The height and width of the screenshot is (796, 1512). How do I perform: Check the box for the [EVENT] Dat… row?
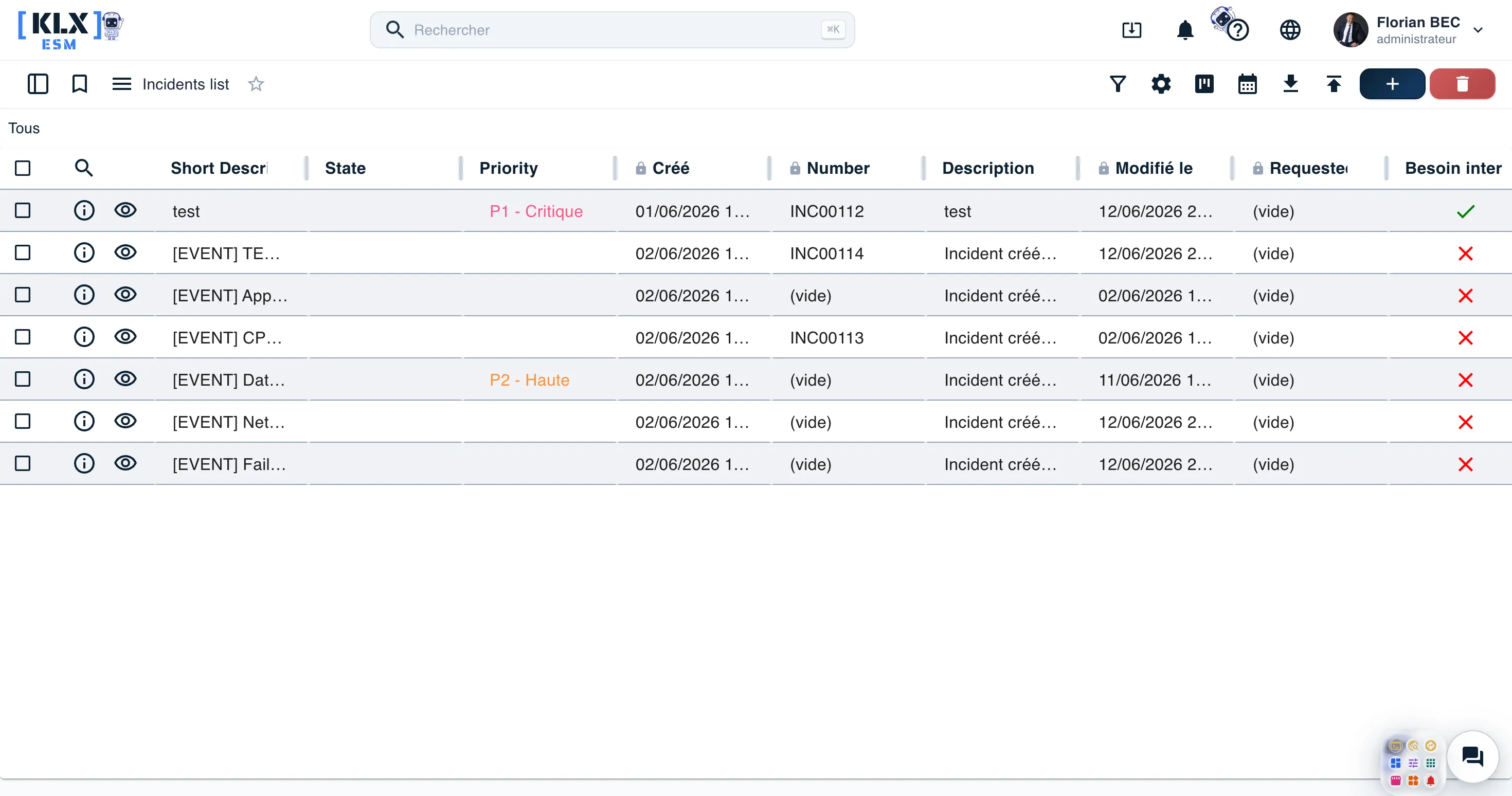(x=22, y=379)
